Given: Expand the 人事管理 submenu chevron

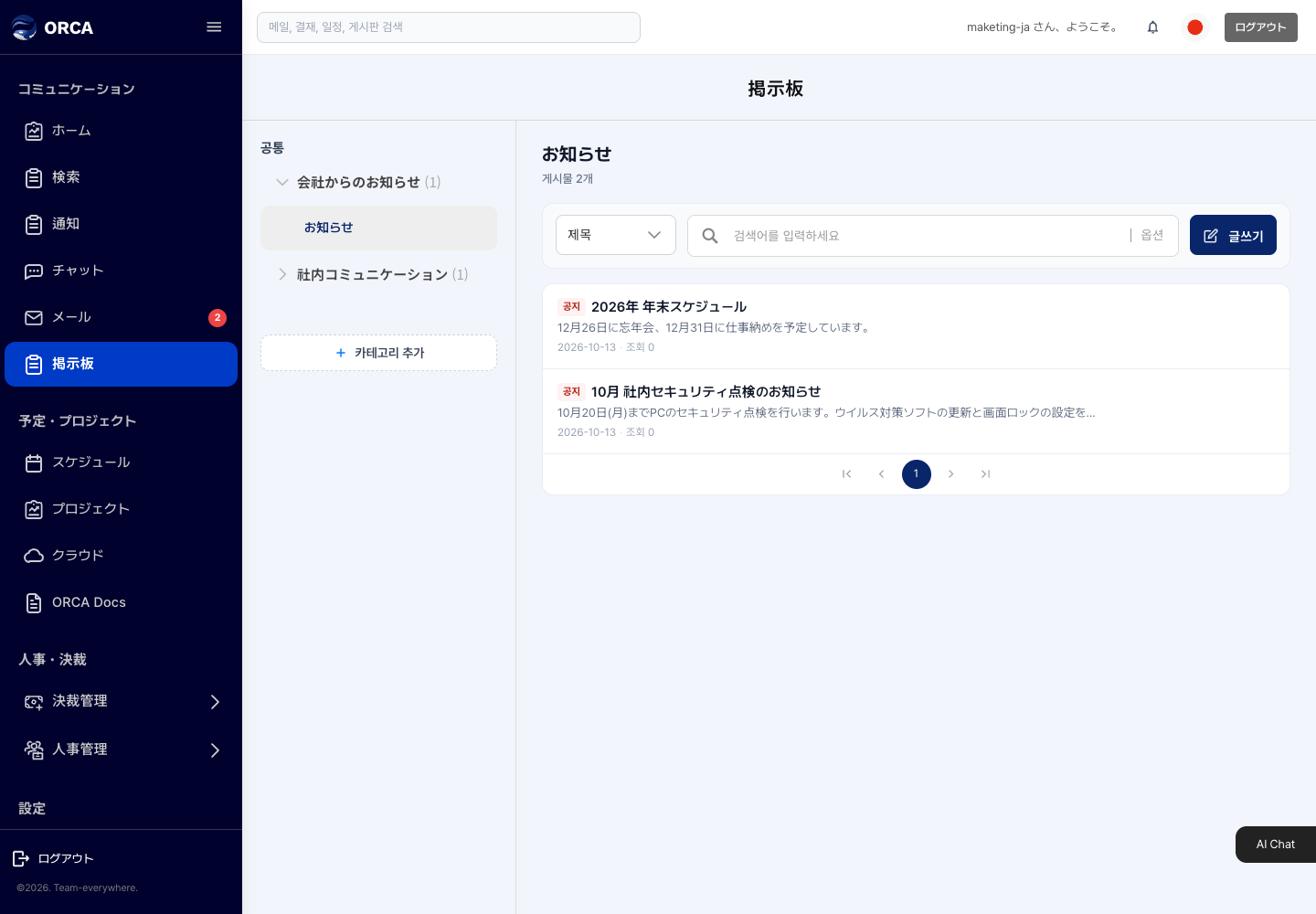Looking at the screenshot, I should pos(216,750).
